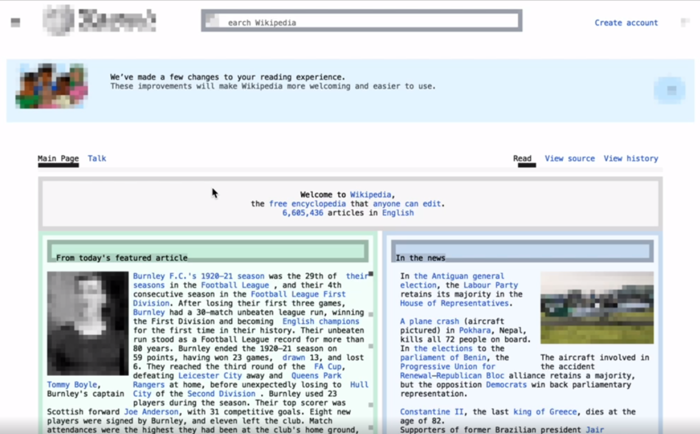Viewport: 700px width, 434px height.
Task: Open the Democrats link
Action: click(x=506, y=385)
